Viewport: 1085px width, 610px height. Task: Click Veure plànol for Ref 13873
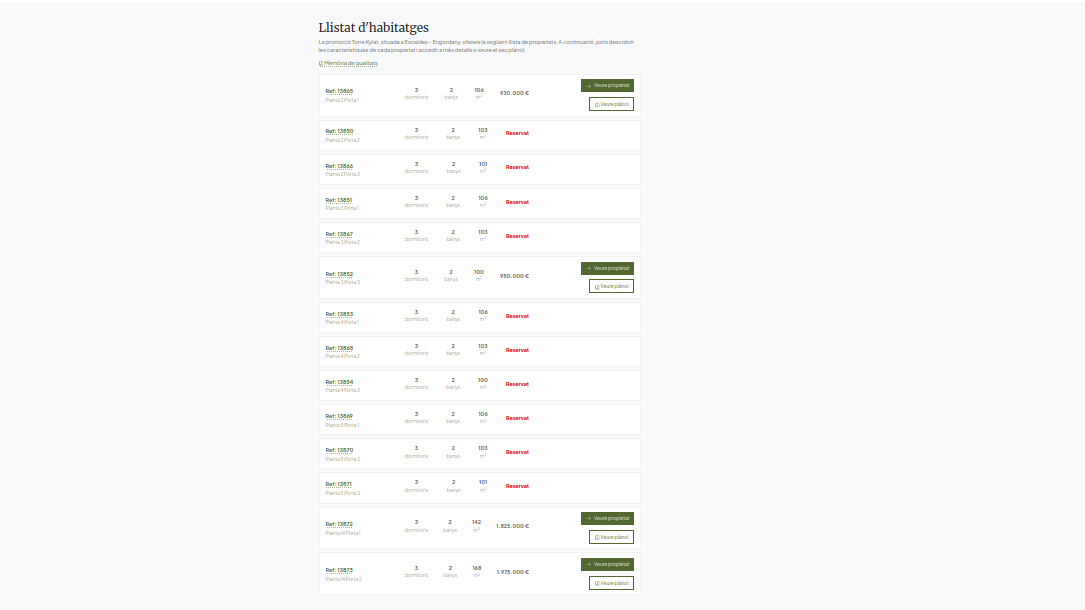(611, 583)
